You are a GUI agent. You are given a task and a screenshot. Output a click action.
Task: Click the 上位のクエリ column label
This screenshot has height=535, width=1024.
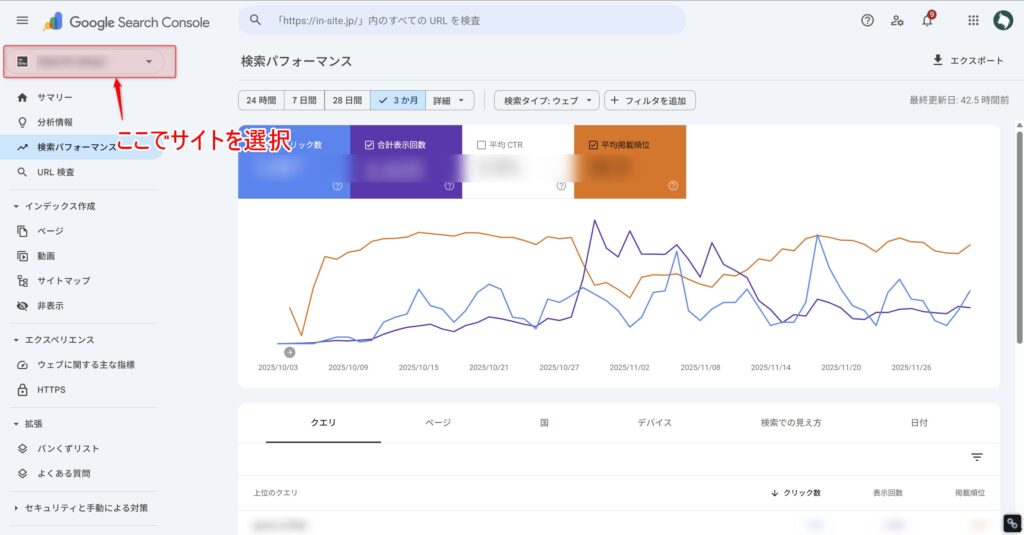tap(276, 493)
